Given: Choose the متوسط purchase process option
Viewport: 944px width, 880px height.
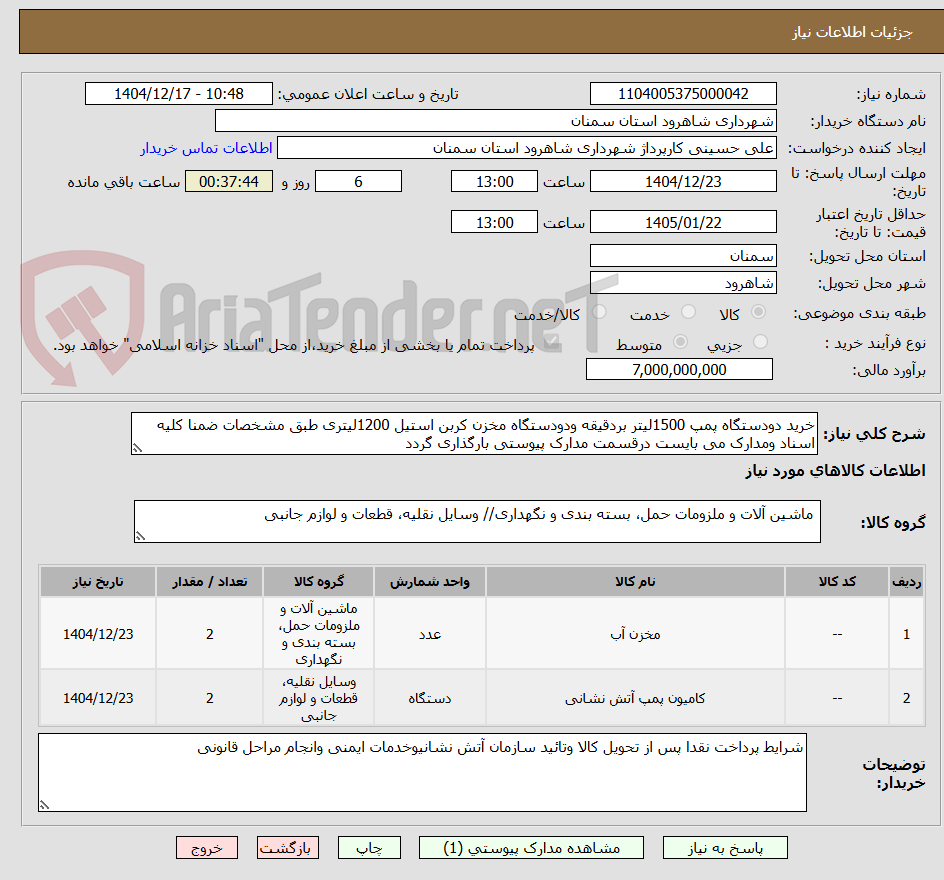Looking at the screenshot, I should tap(680, 342).
